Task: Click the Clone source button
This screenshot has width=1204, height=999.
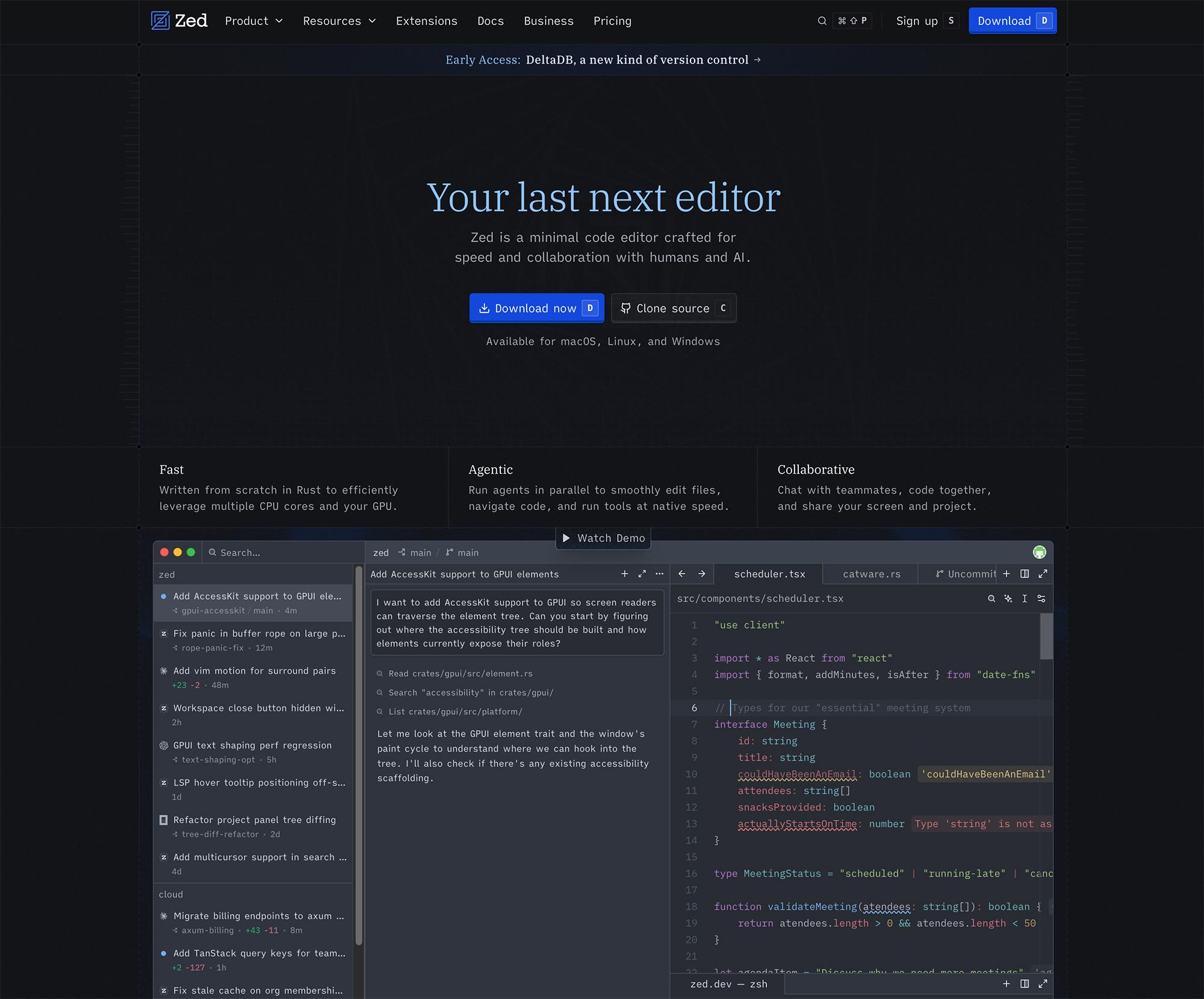Action: click(x=674, y=308)
